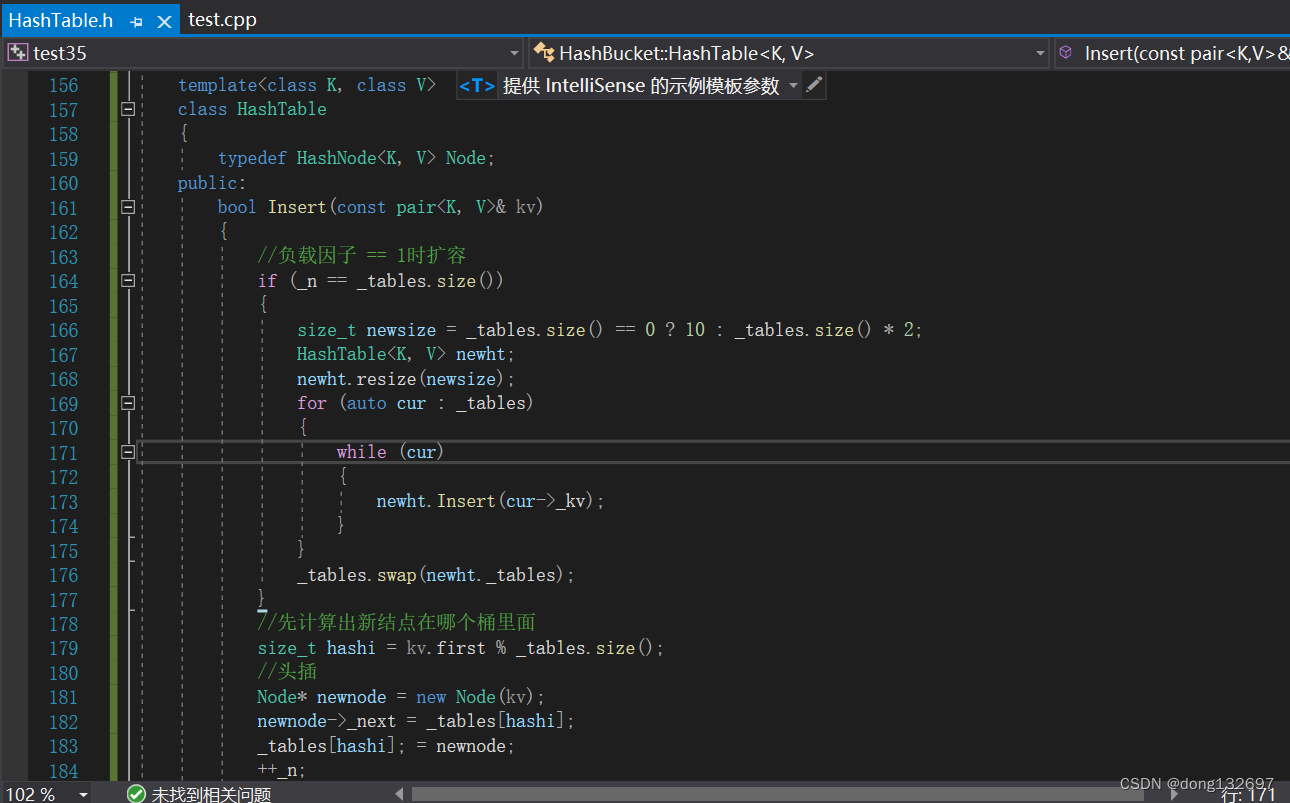Screen dimensions: 1290x803
Task: Click 'HashTable<K, V> newht;' on line 167
Action: pos(406,354)
